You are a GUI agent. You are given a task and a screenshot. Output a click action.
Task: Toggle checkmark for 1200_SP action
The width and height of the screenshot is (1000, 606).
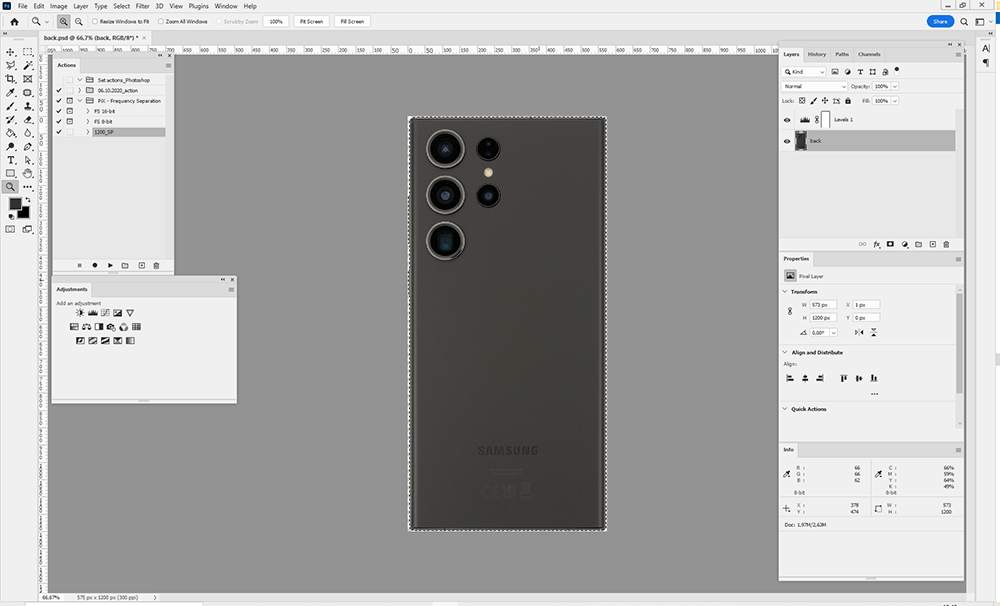(59, 132)
